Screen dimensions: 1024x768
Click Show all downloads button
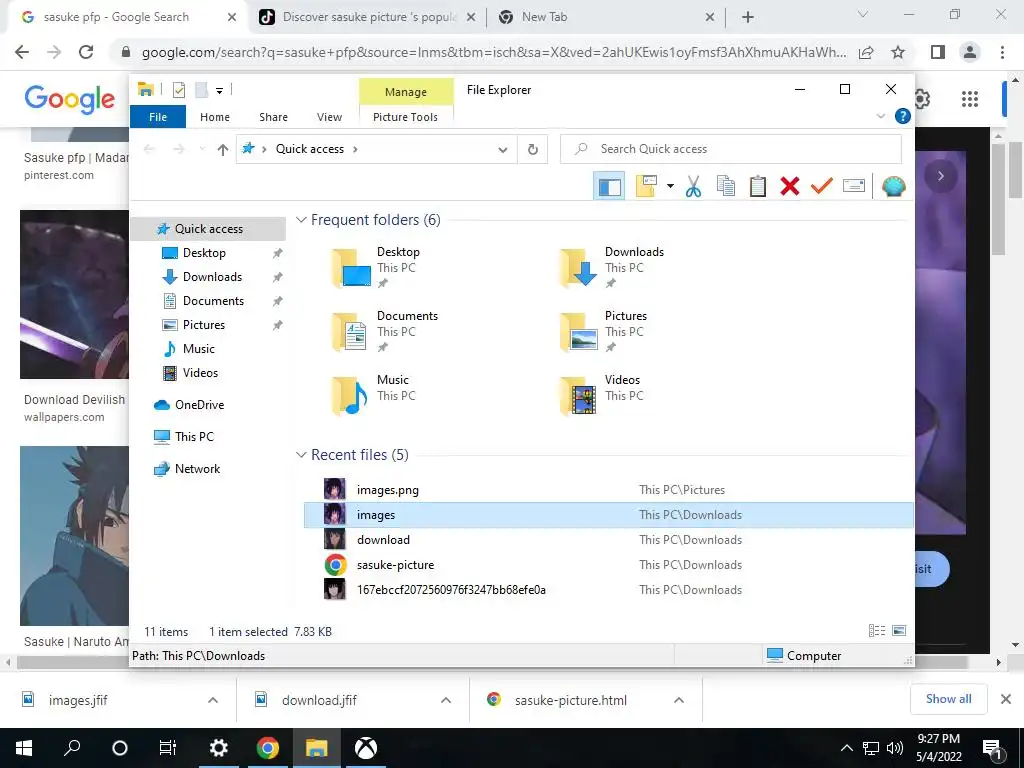[948, 699]
